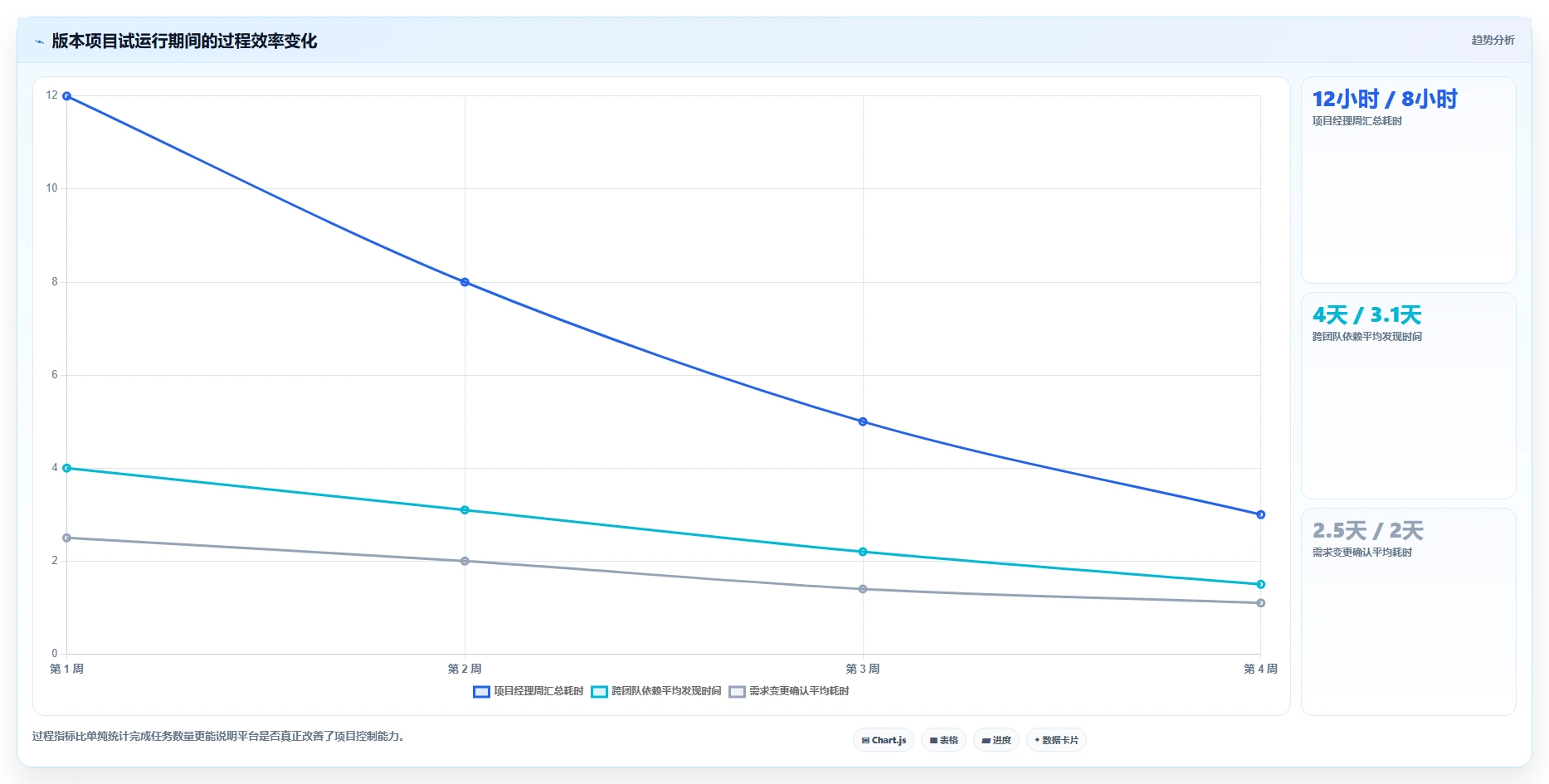Screen dimensions: 1549x784
Task: Select the cyan line point at 第 1 周
Action: tap(67, 468)
